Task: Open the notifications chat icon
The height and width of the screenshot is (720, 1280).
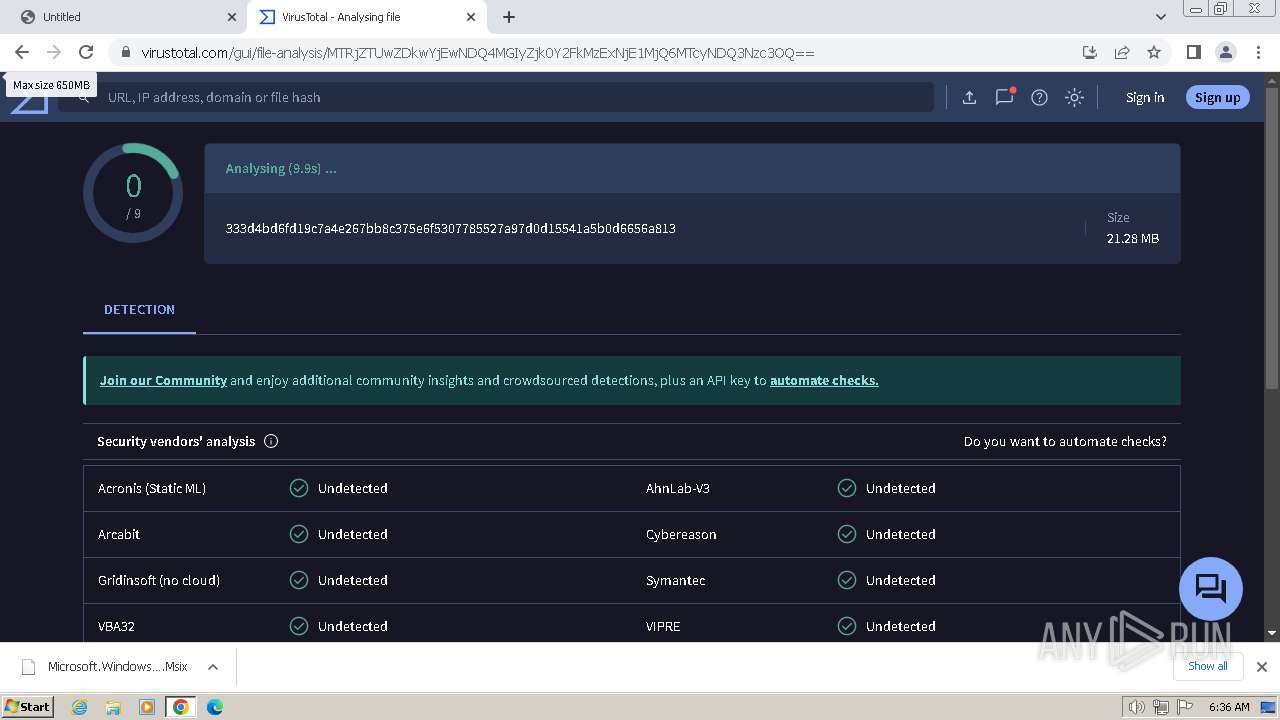Action: click(x=1004, y=97)
